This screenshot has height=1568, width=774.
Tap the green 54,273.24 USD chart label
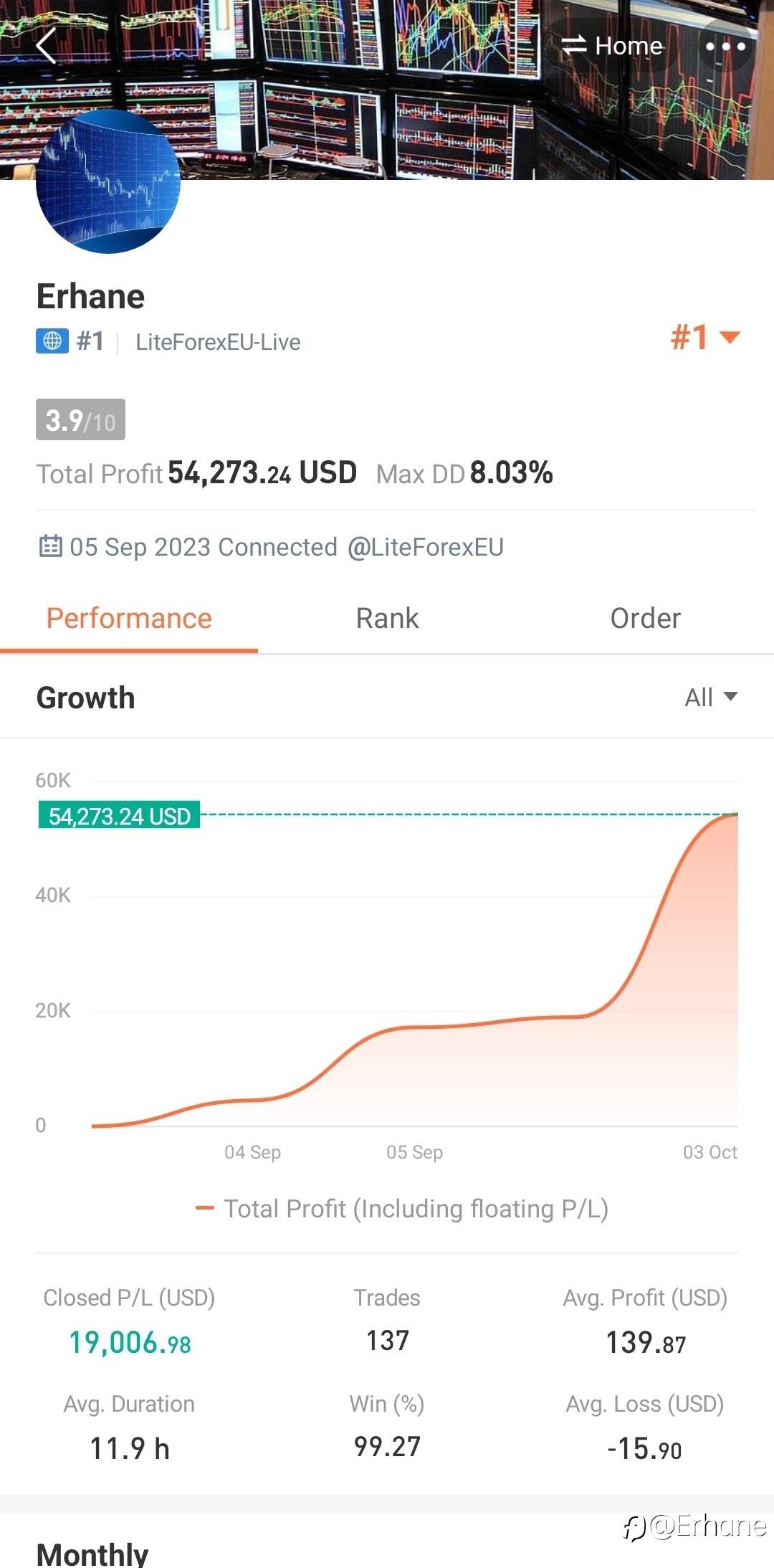click(119, 816)
